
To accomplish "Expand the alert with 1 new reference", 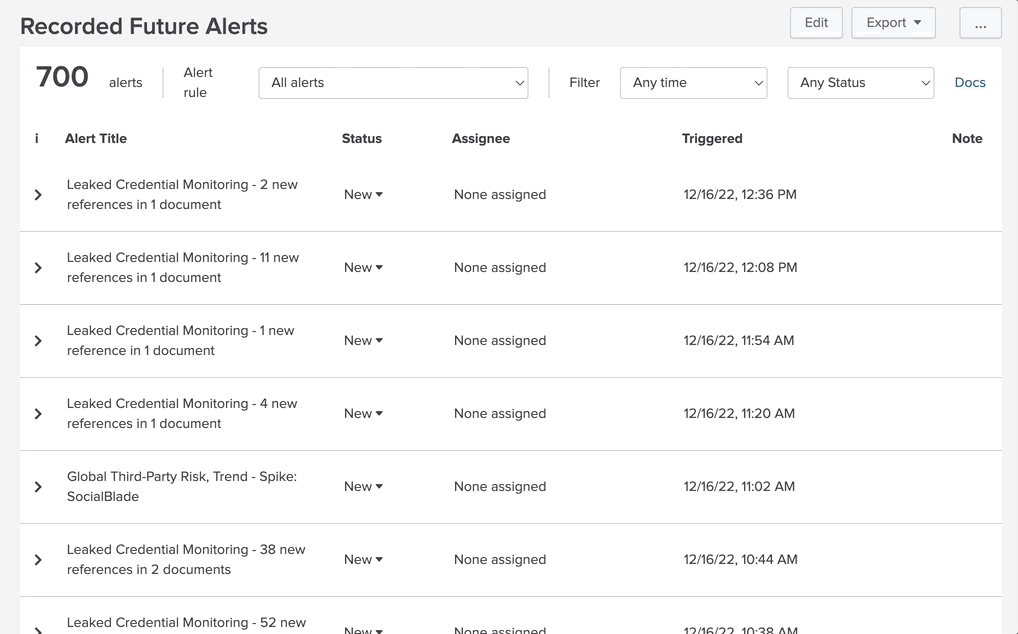I will tap(38, 341).
